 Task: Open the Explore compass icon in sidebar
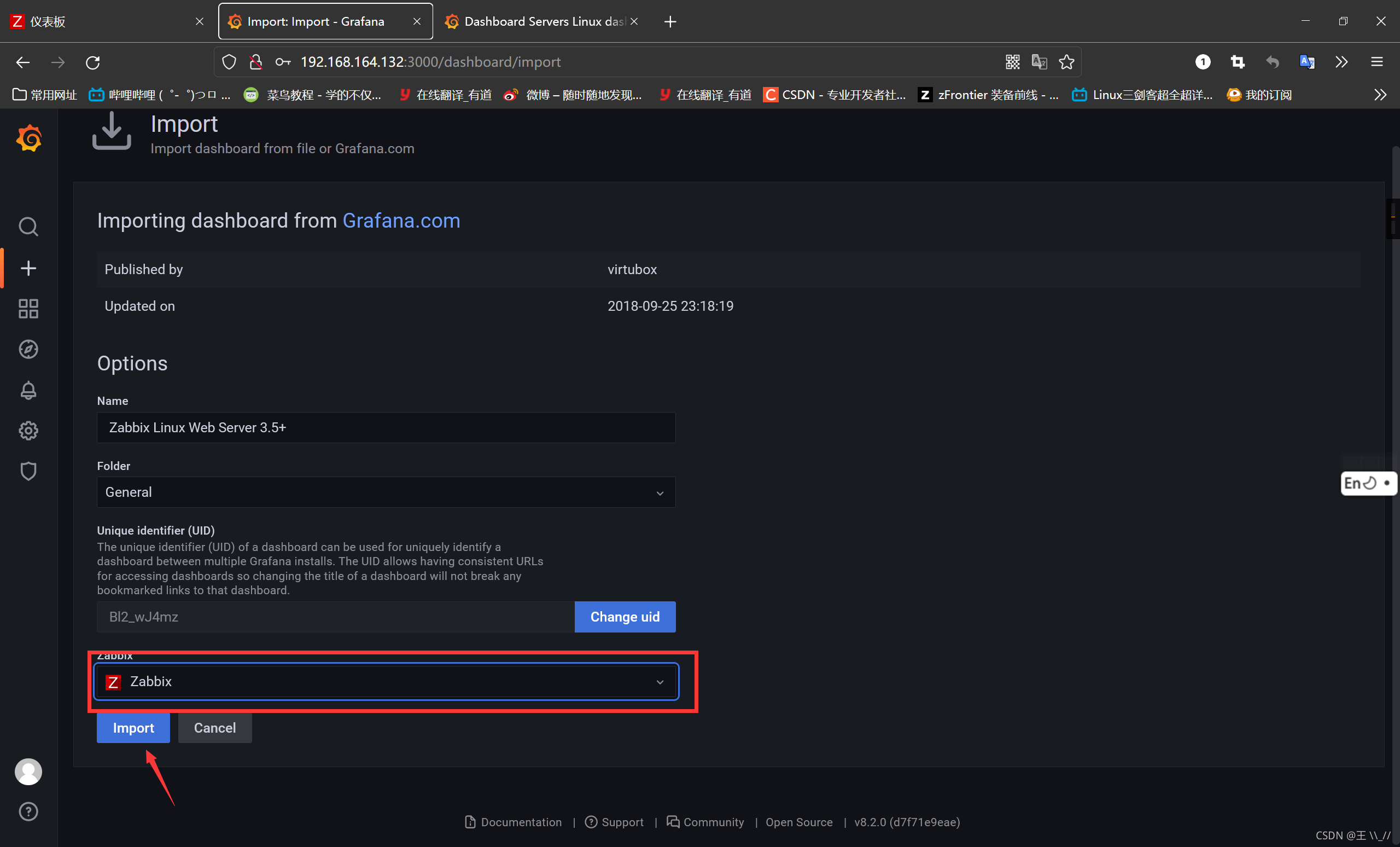tap(28, 349)
